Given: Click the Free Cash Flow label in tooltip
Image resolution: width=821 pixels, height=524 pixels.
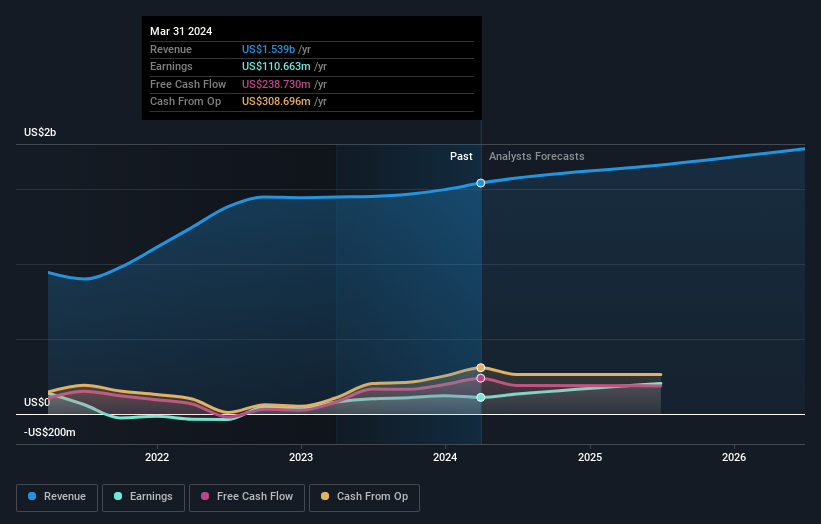Looking at the screenshot, I should click(188, 84).
